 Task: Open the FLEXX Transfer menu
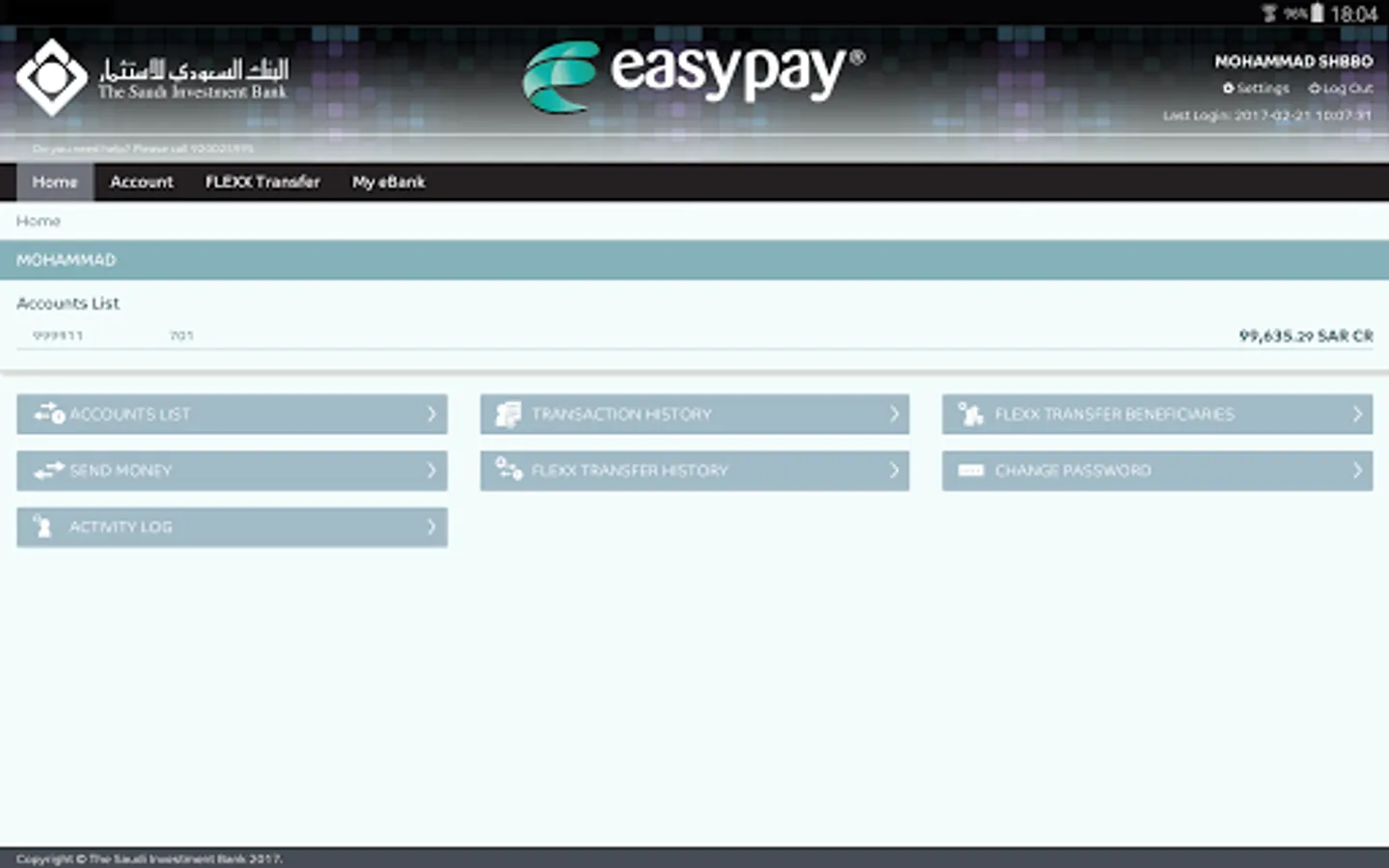tap(262, 182)
